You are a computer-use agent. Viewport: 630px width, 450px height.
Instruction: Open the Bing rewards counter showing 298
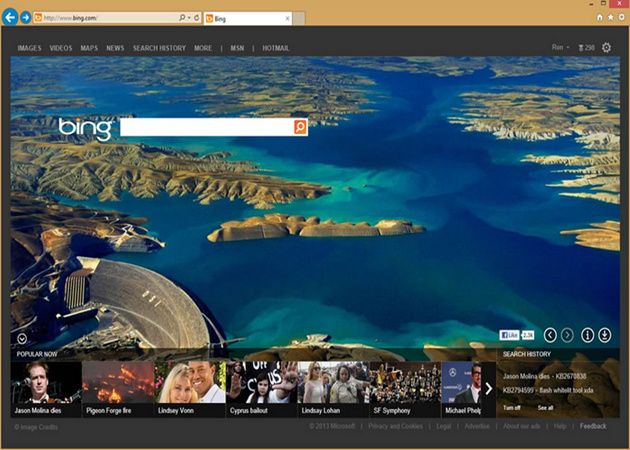(x=587, y=47)
